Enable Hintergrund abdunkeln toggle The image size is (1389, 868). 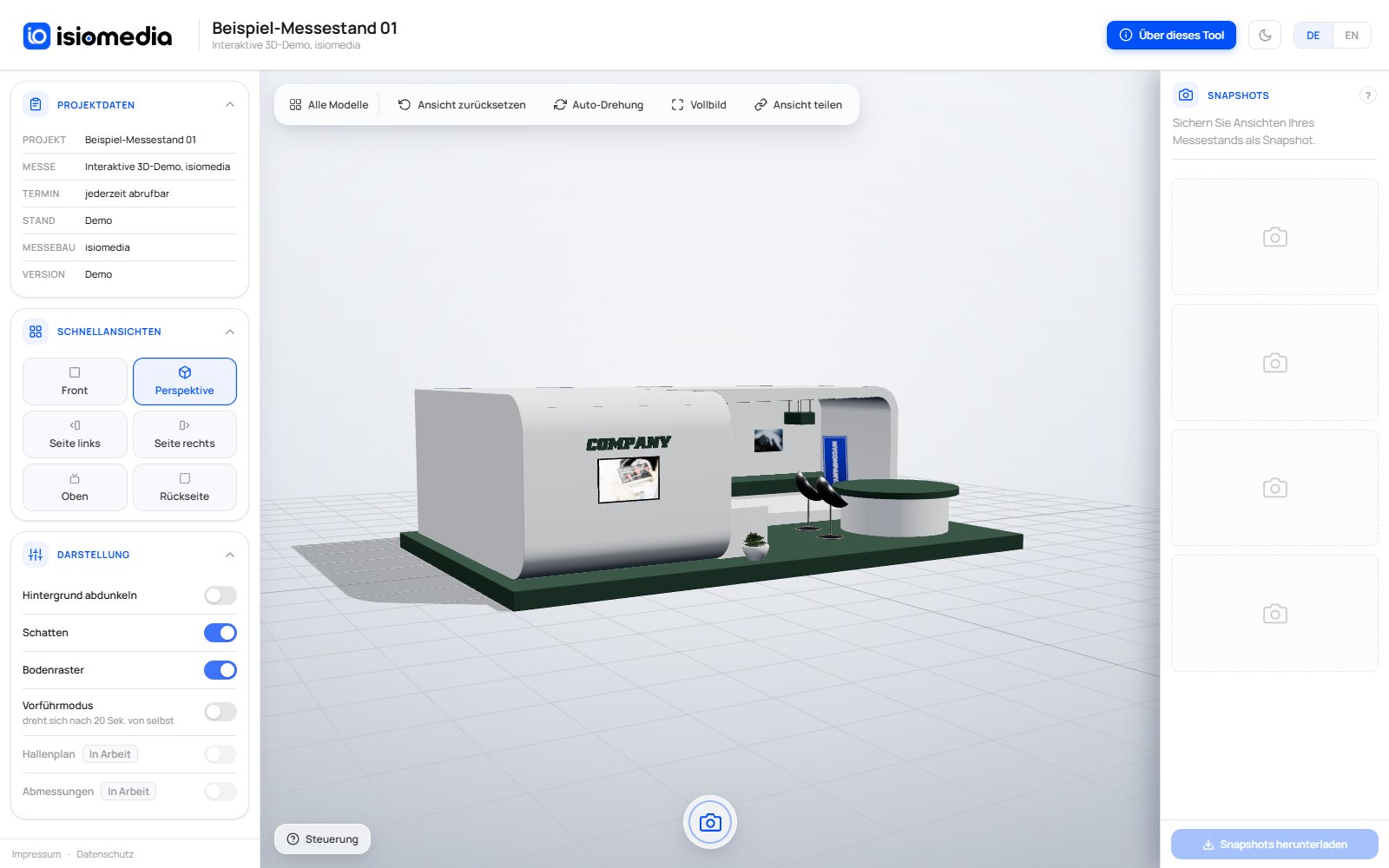(221, 595)
